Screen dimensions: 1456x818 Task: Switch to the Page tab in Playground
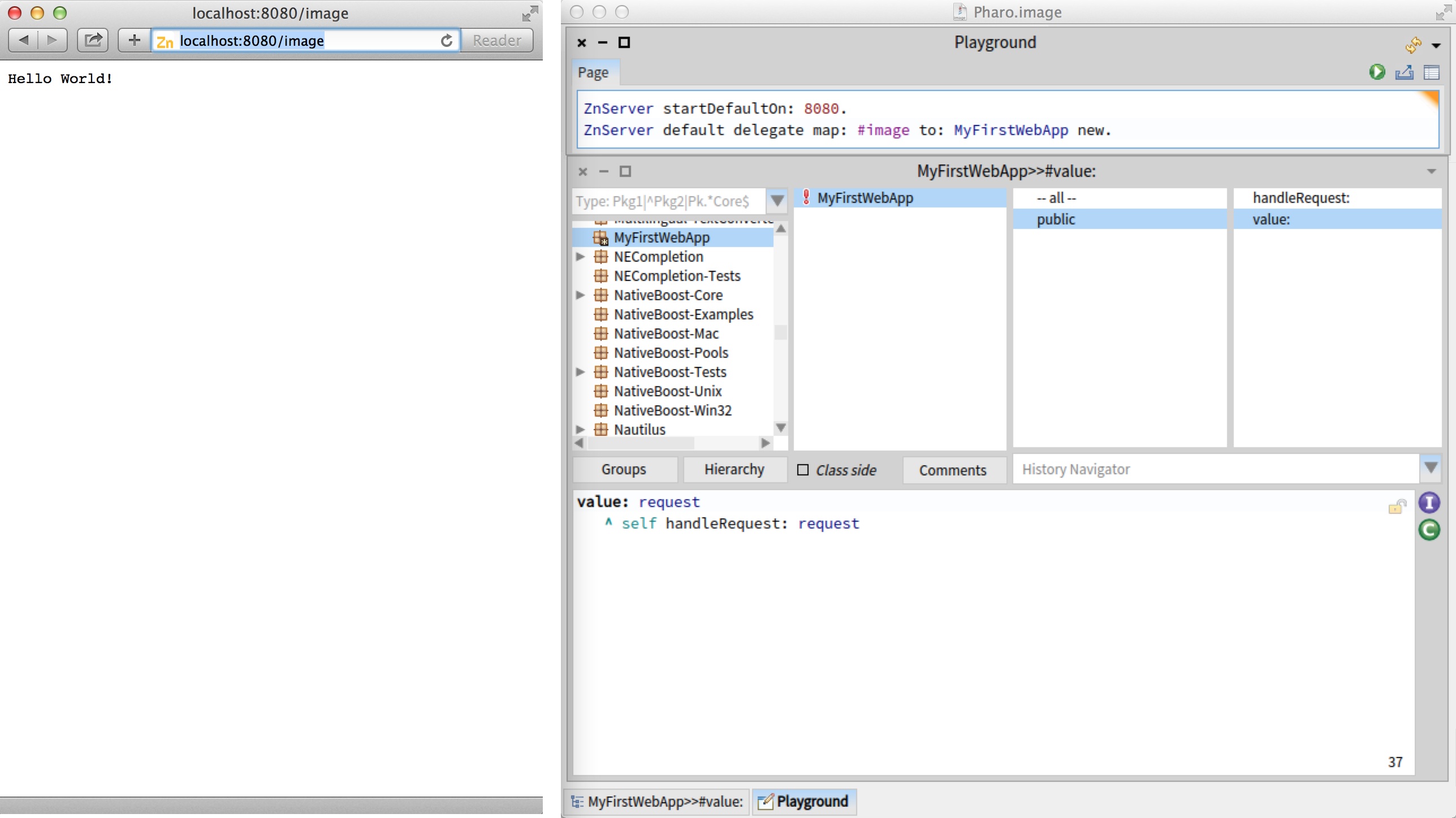tap(593, 72)
